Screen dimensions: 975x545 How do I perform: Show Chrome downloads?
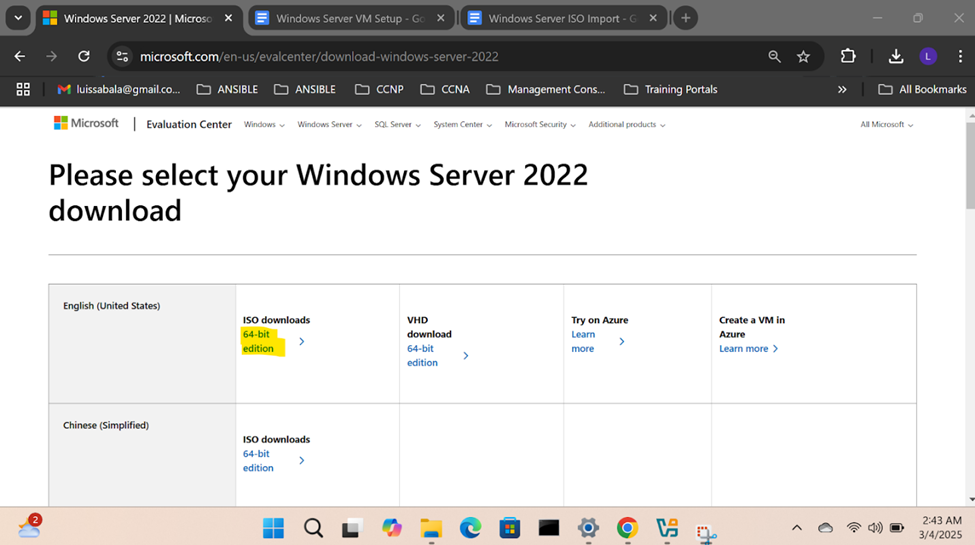pos(896,57)
